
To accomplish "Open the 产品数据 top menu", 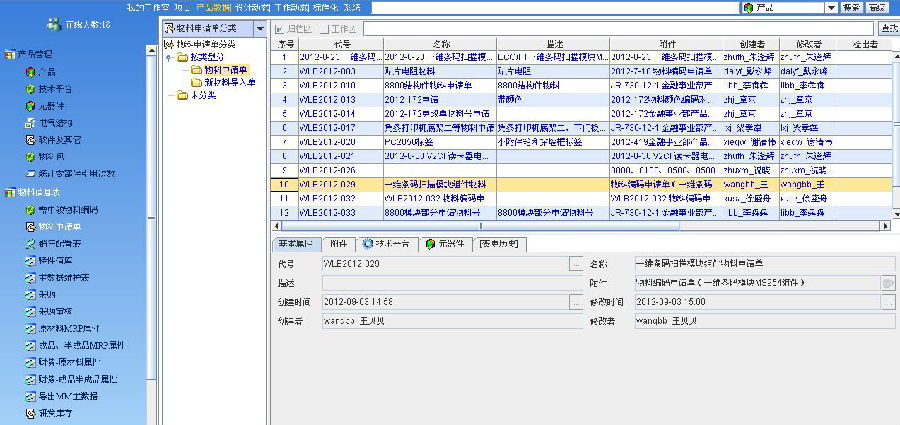I will (214, 7).
